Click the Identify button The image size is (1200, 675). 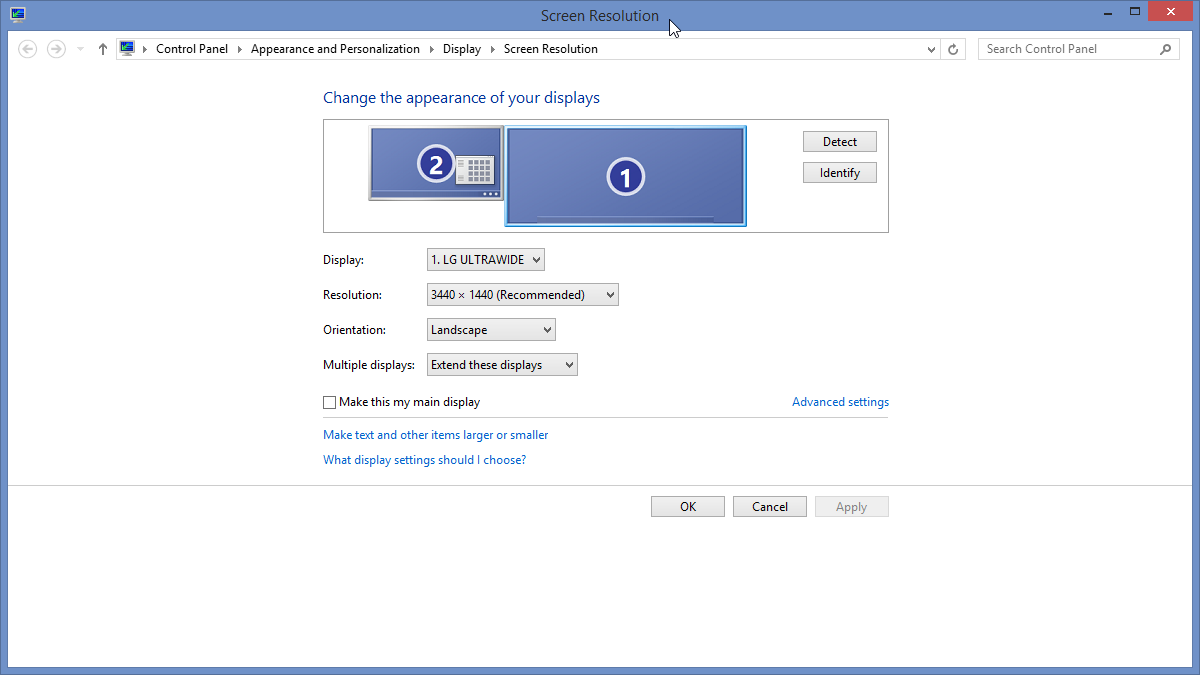pos(840,173)
